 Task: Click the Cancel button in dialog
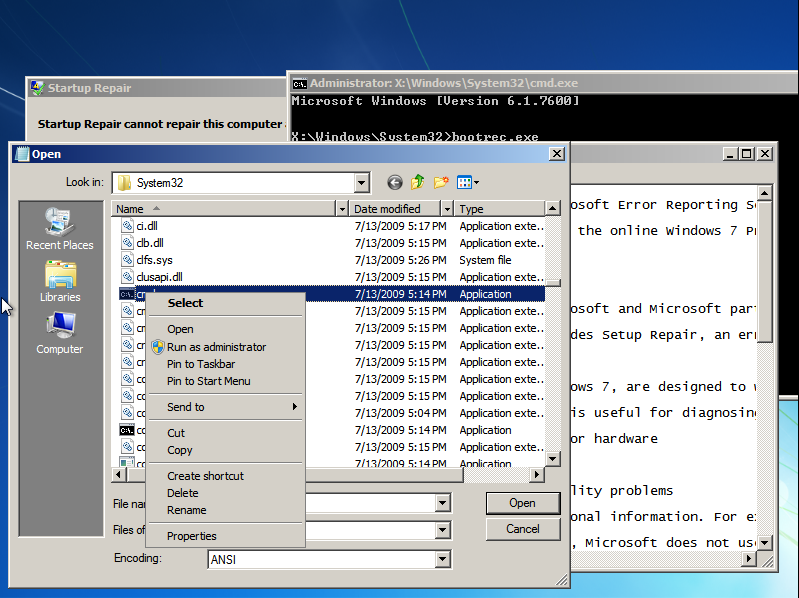(x=523, y=529)
